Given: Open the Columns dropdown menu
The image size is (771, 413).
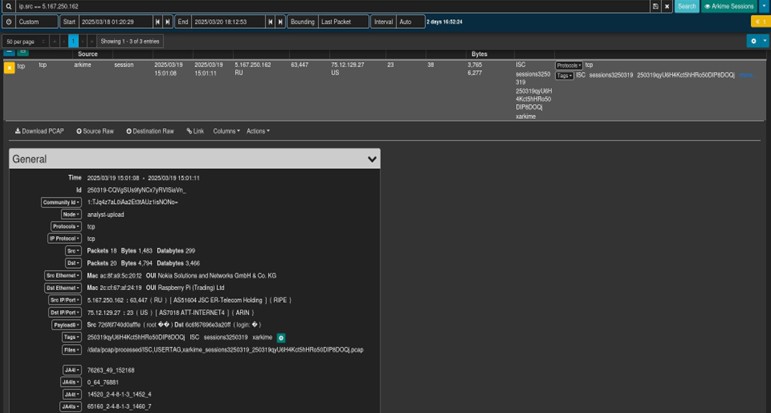Looking at the screenshot, I should tap(226, 131).
